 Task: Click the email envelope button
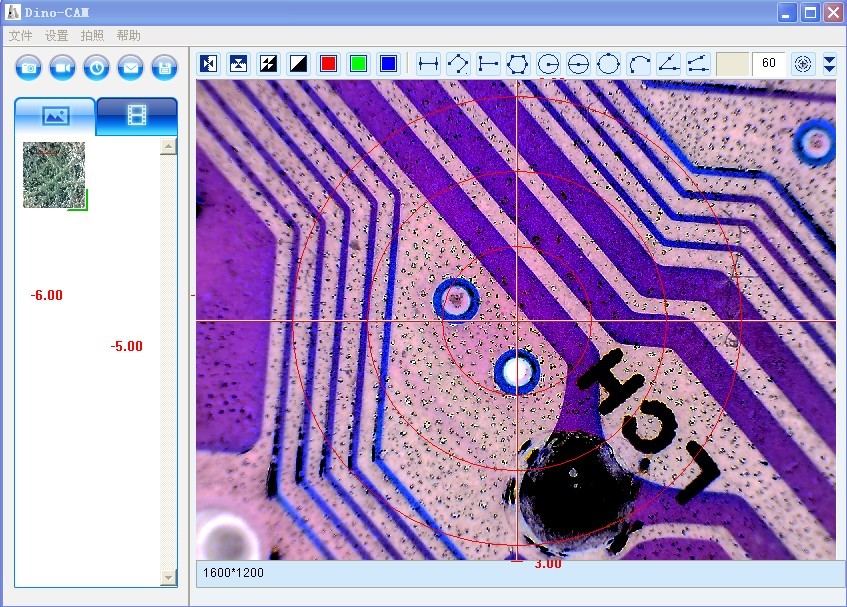[x=130, y=68]
